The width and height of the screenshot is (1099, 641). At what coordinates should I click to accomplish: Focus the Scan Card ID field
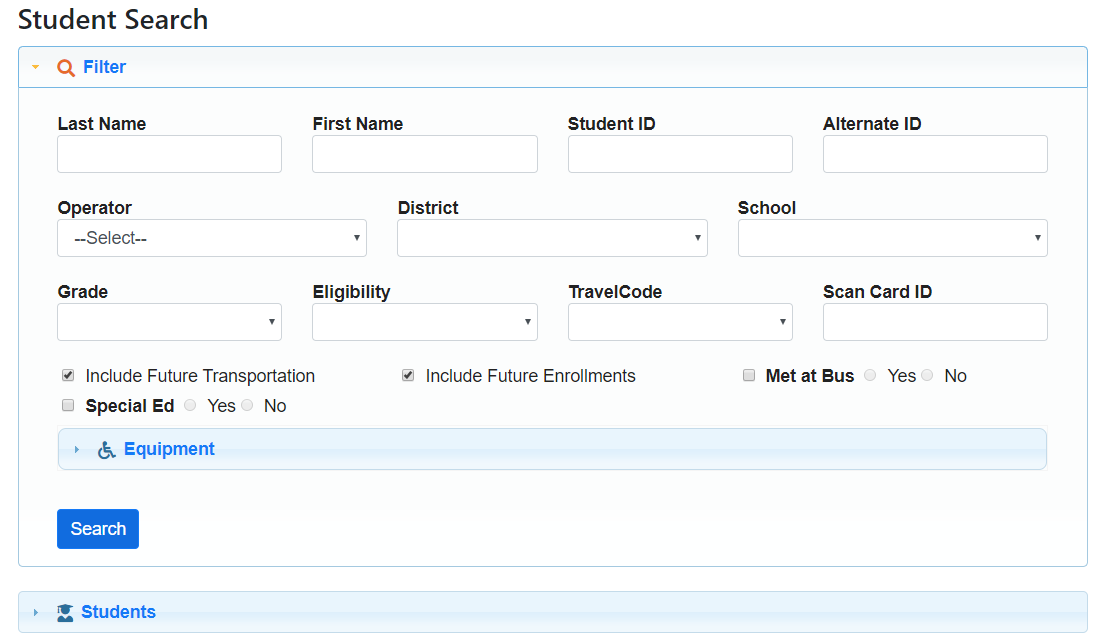click(x=935, y=322)
